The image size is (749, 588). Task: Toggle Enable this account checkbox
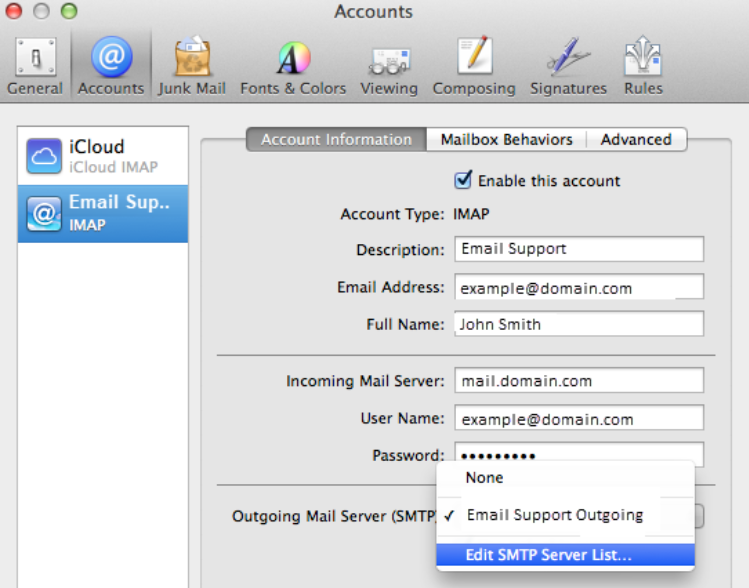point(463,181)
